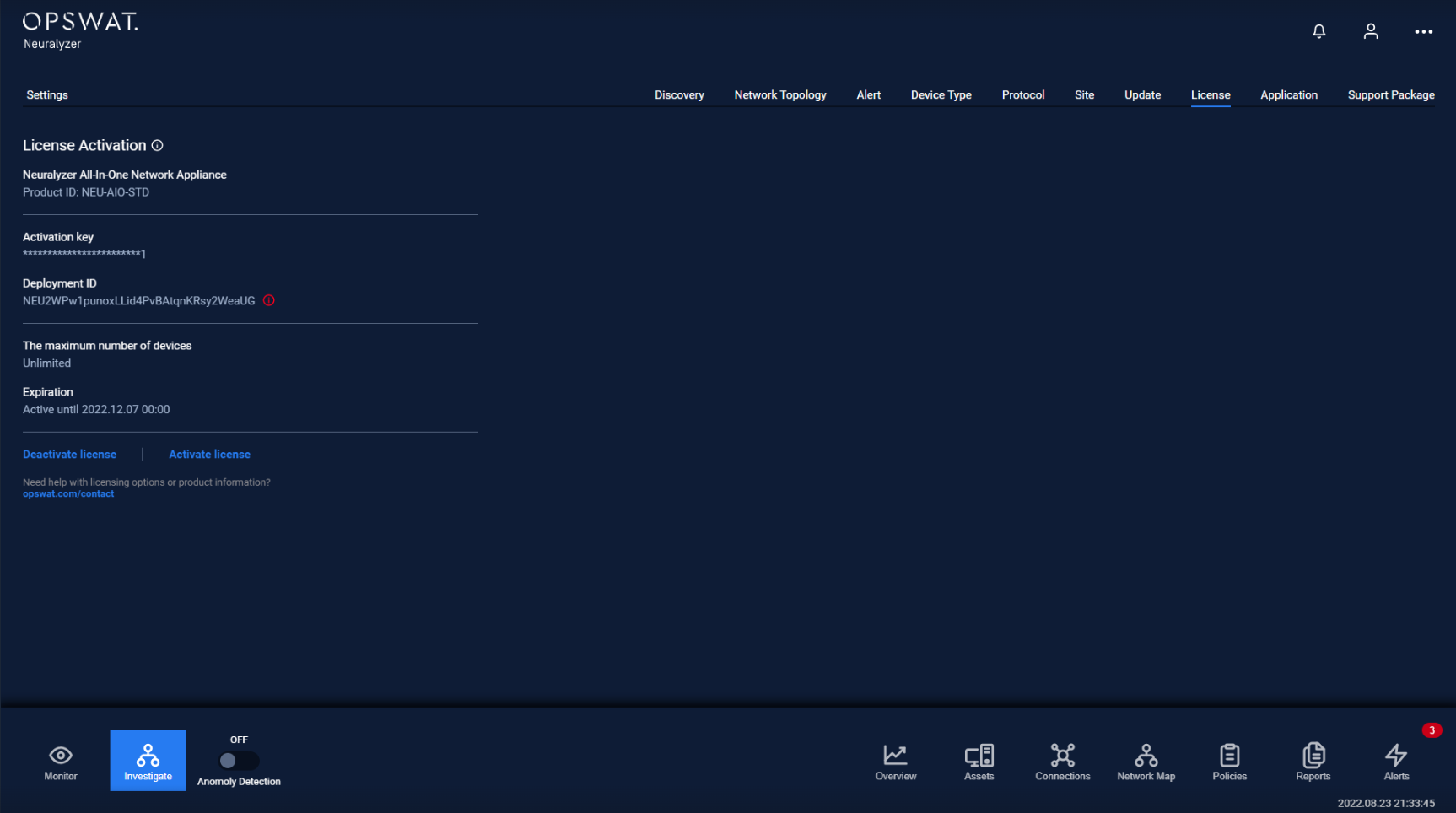Image resolution: width=1456 pixels, height=813 pixels.
Task: Click the red Deployment ID info icon
Action: (x=269, y=300)
